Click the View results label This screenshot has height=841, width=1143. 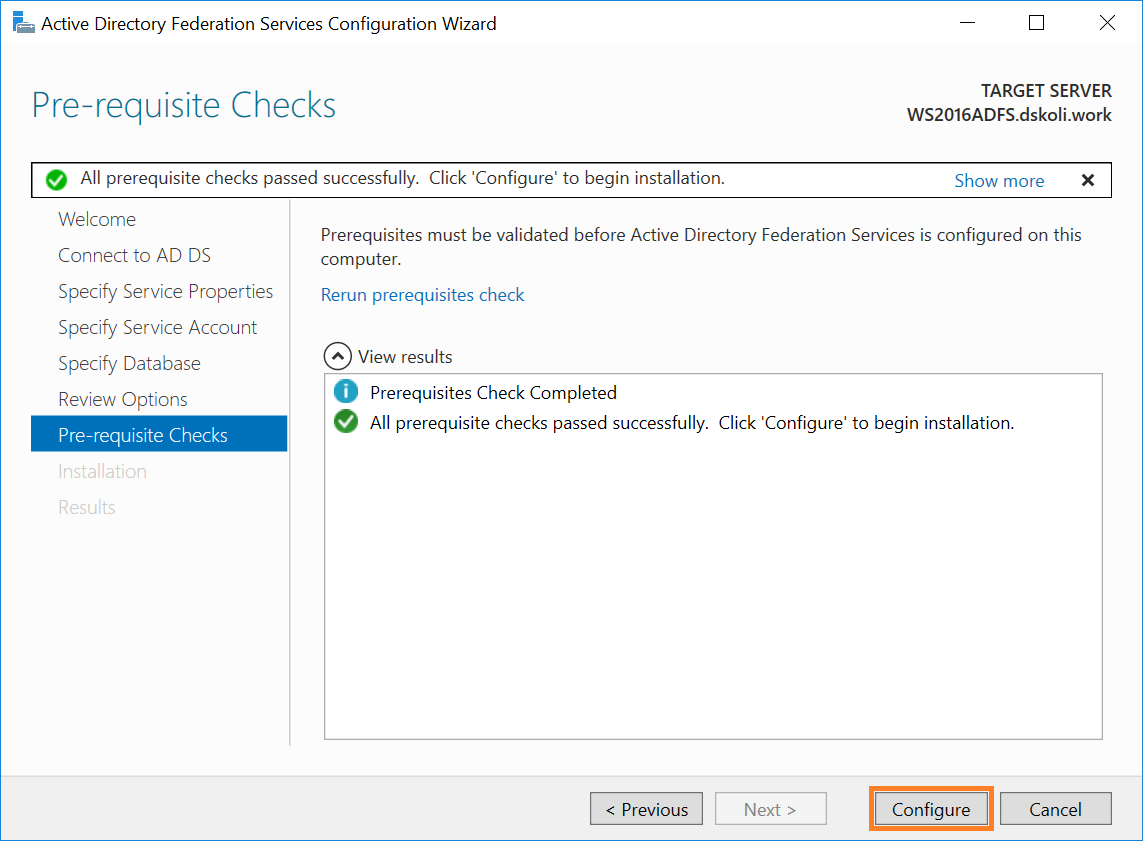(405, 357)
